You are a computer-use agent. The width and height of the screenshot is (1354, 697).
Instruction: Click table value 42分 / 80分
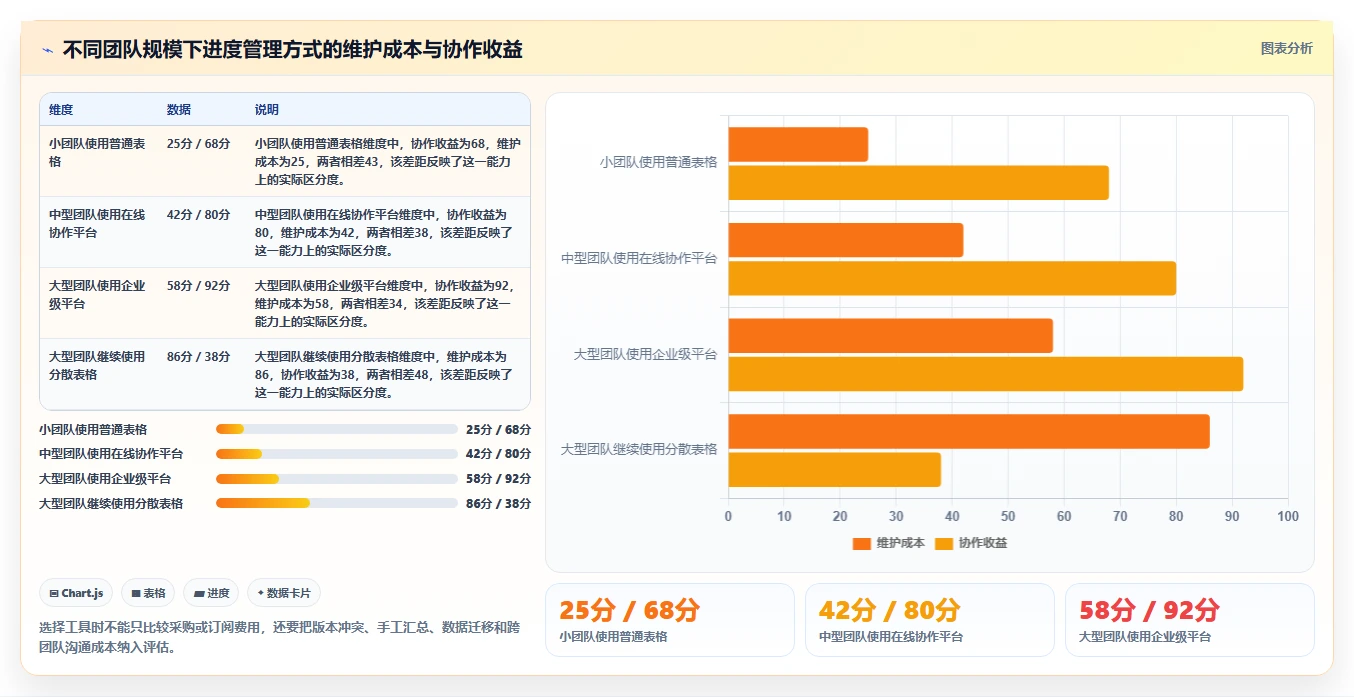pyautogui.click(x=199, y=215)
